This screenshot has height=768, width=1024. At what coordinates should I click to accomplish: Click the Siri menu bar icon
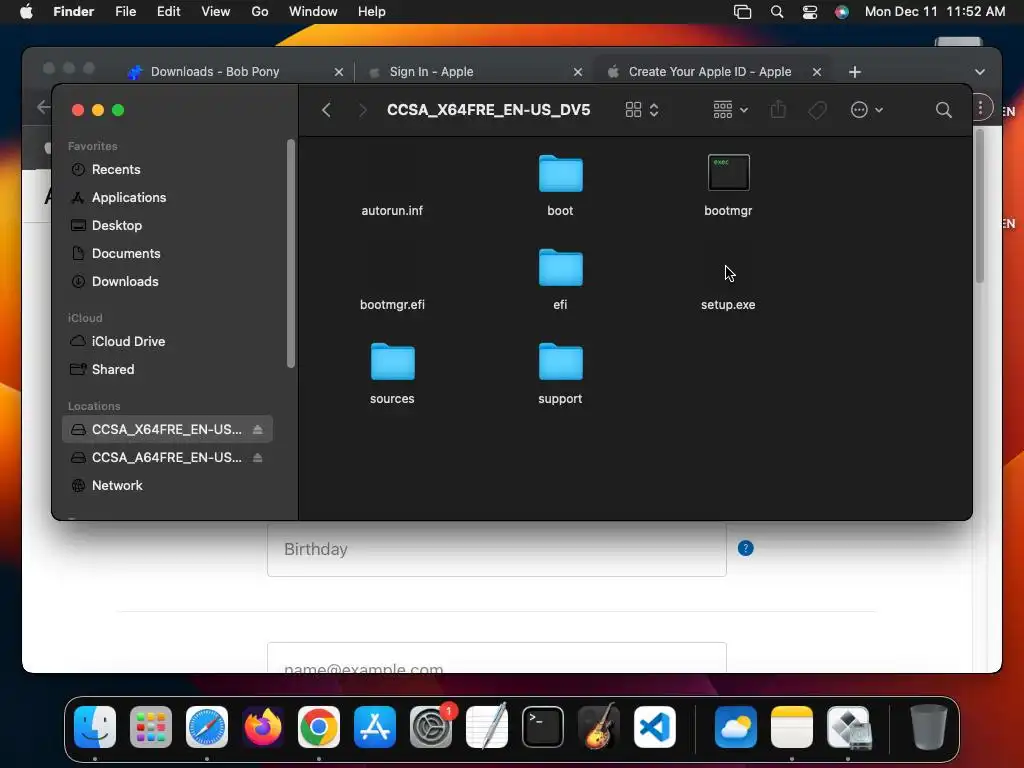[842, 12]
